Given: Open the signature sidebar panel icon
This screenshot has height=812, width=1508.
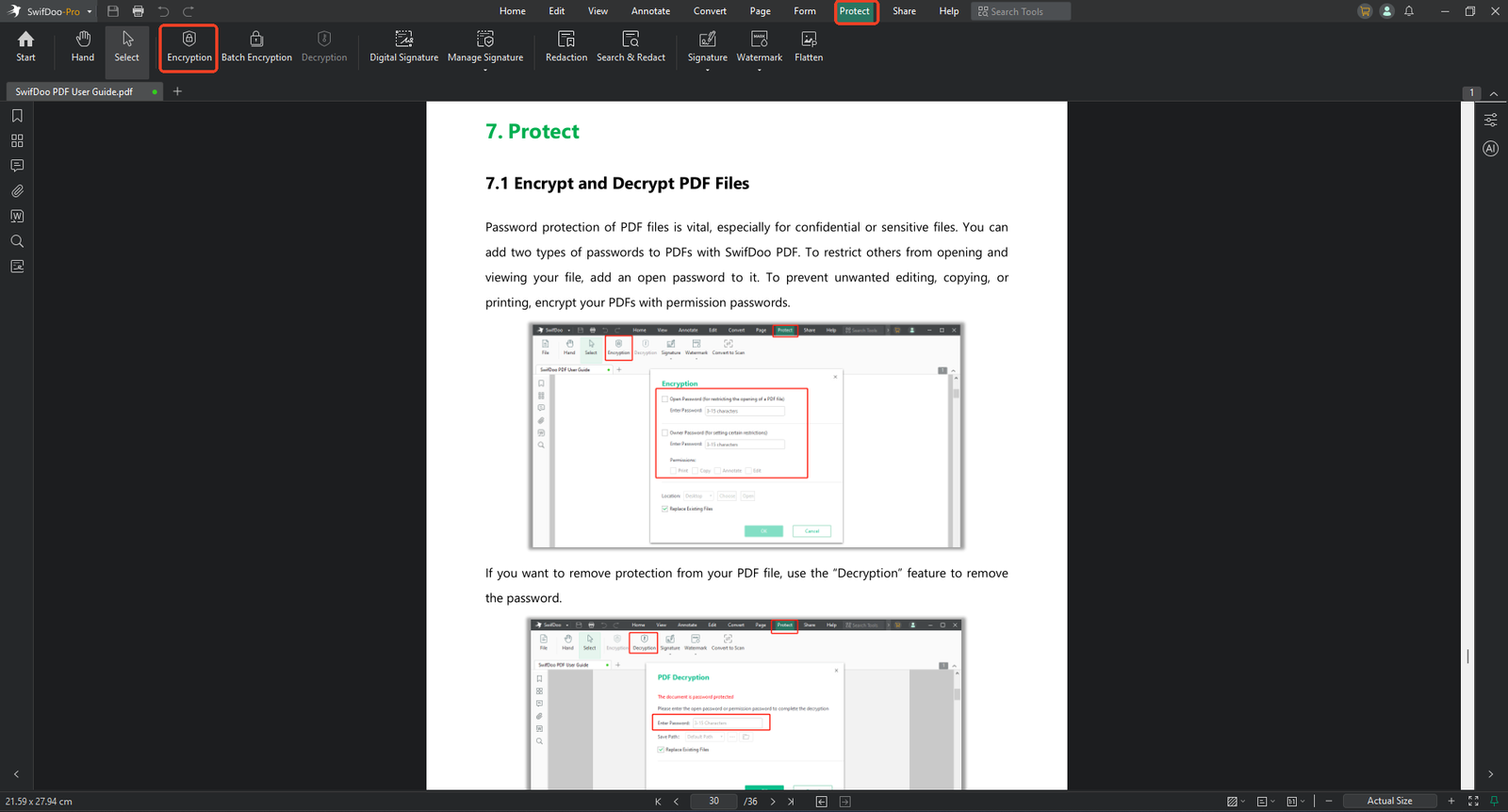Looking at the screenshot, I should (17, 267).
